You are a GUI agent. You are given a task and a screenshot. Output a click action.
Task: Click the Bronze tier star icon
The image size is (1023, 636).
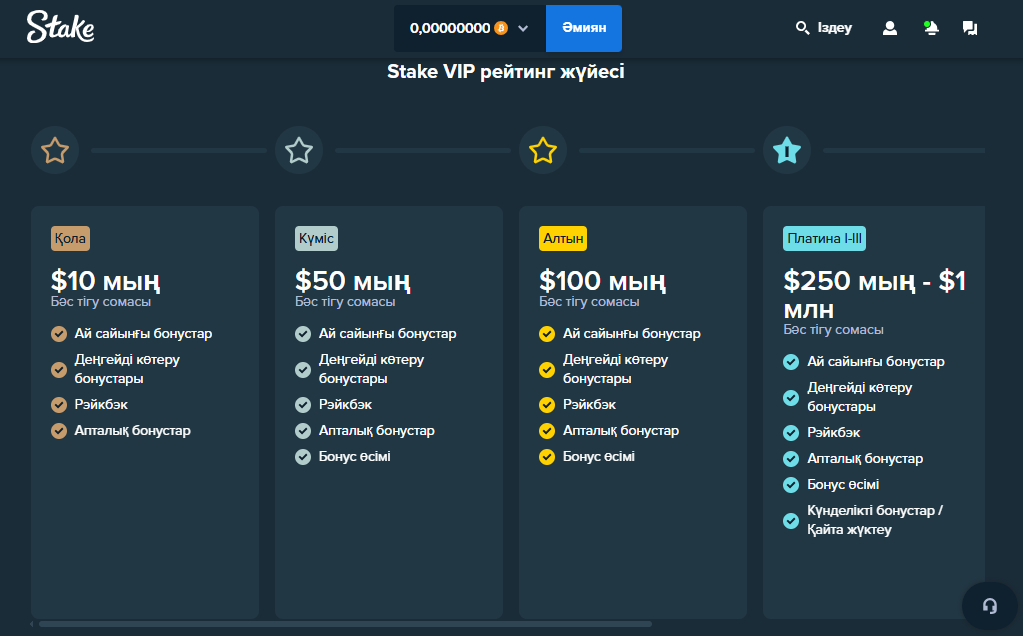[55, 151]
